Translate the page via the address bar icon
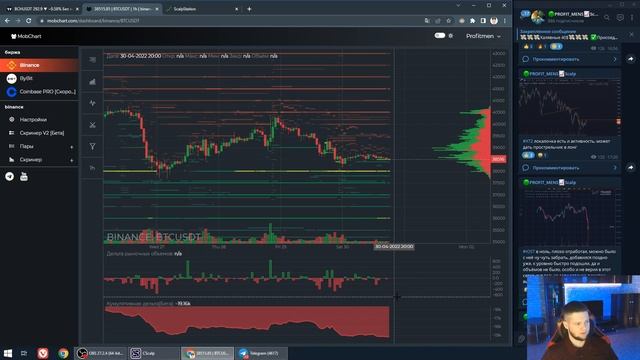 tap(427, 20)
